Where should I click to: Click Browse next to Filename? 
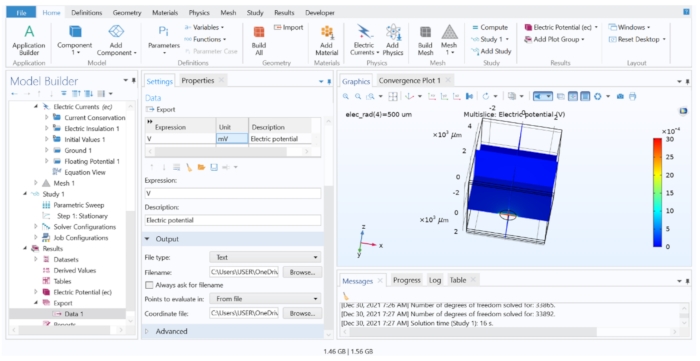[x=302, y=272]
